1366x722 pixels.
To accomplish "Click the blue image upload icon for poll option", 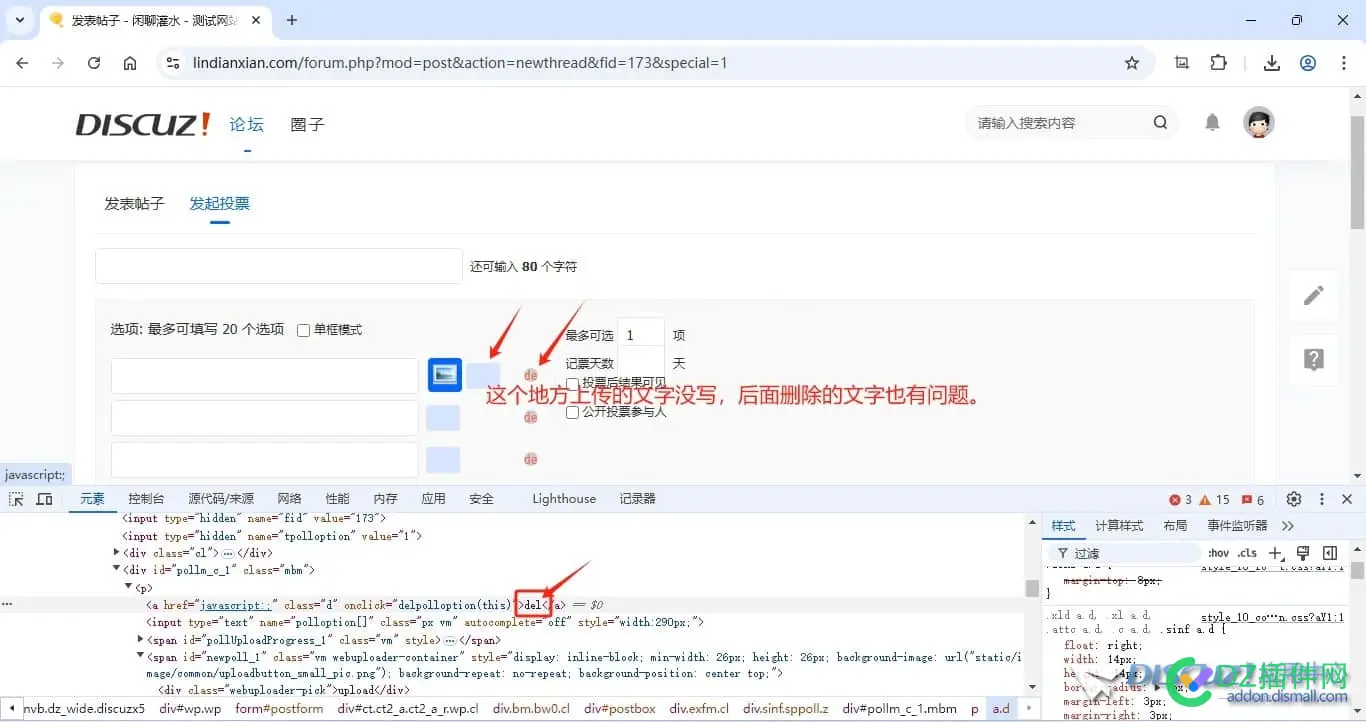I will [444, 374].
